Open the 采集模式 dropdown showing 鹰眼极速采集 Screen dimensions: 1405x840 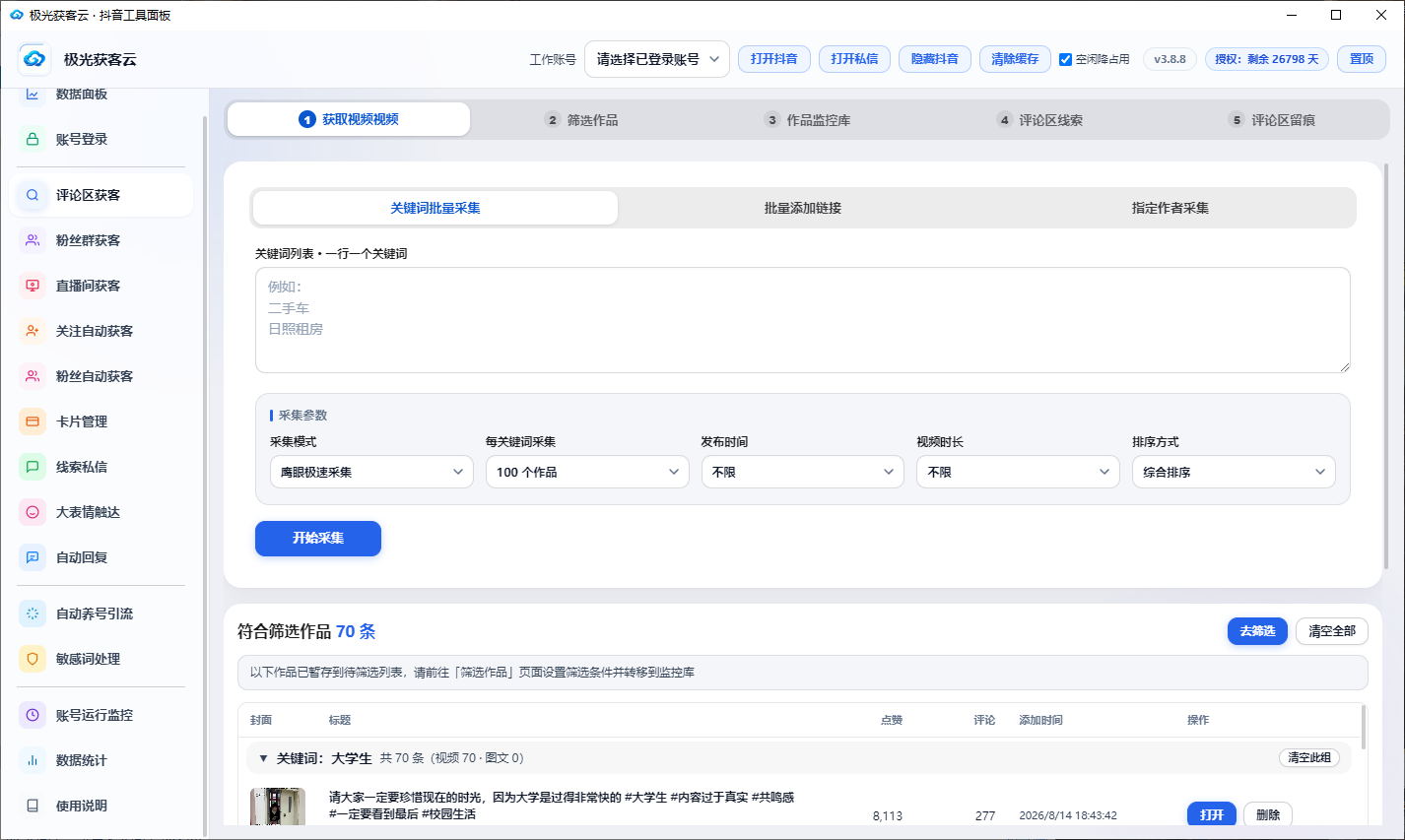pyautogui.click(x=371, y=472)
